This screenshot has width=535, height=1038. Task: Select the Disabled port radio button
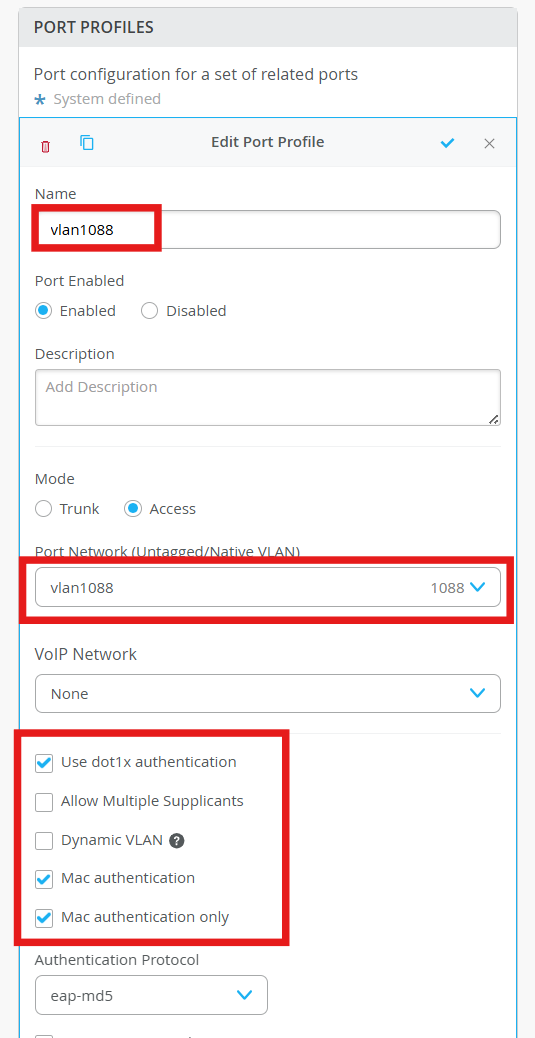150,310
